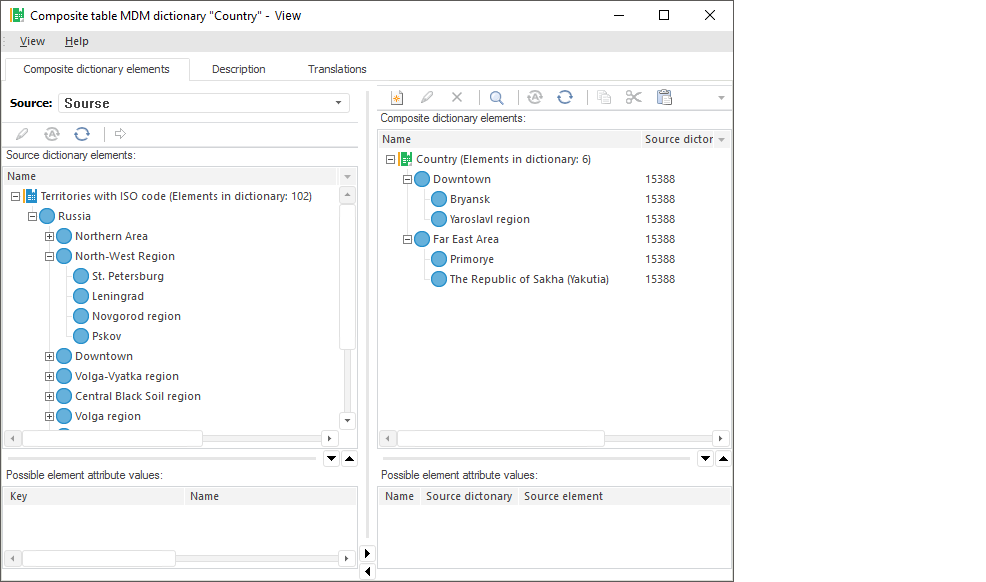986x582 pixels.
Task: Click the blue circle icon next to Bryansk
Action: (439, 199)
